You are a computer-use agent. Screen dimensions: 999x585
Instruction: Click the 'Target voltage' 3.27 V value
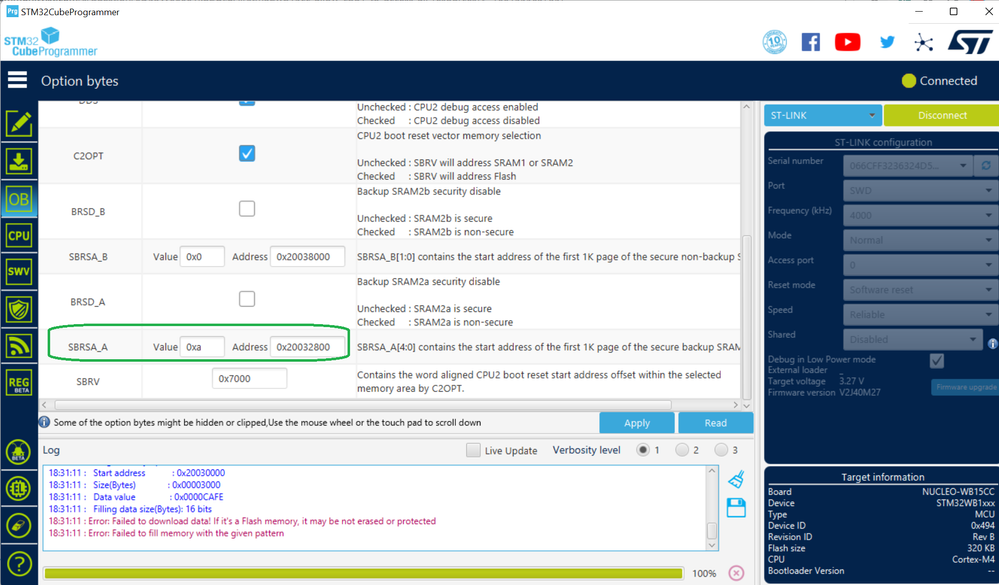pyautogui.click(x=851, y=381)
